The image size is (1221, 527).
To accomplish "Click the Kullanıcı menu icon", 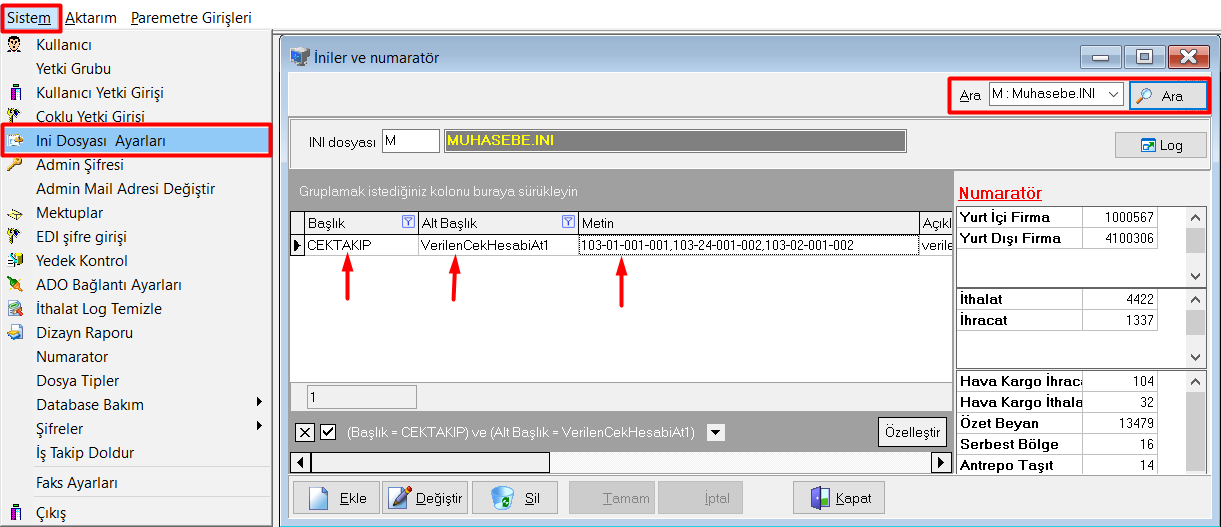I will pos(14,45).
